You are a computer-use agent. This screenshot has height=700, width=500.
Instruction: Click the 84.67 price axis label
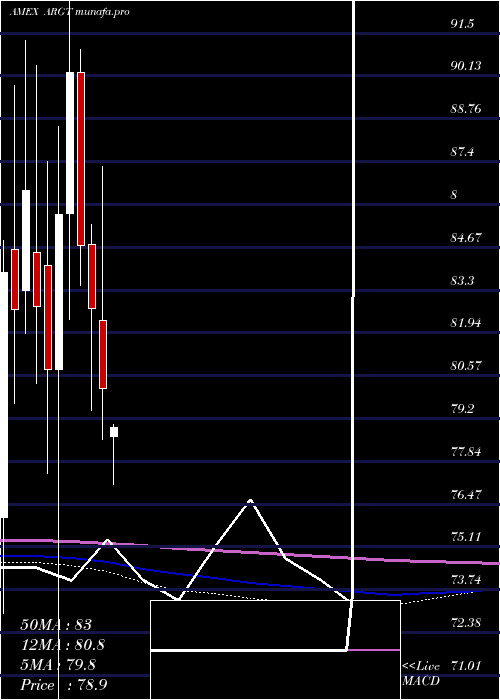coord(466,238)
